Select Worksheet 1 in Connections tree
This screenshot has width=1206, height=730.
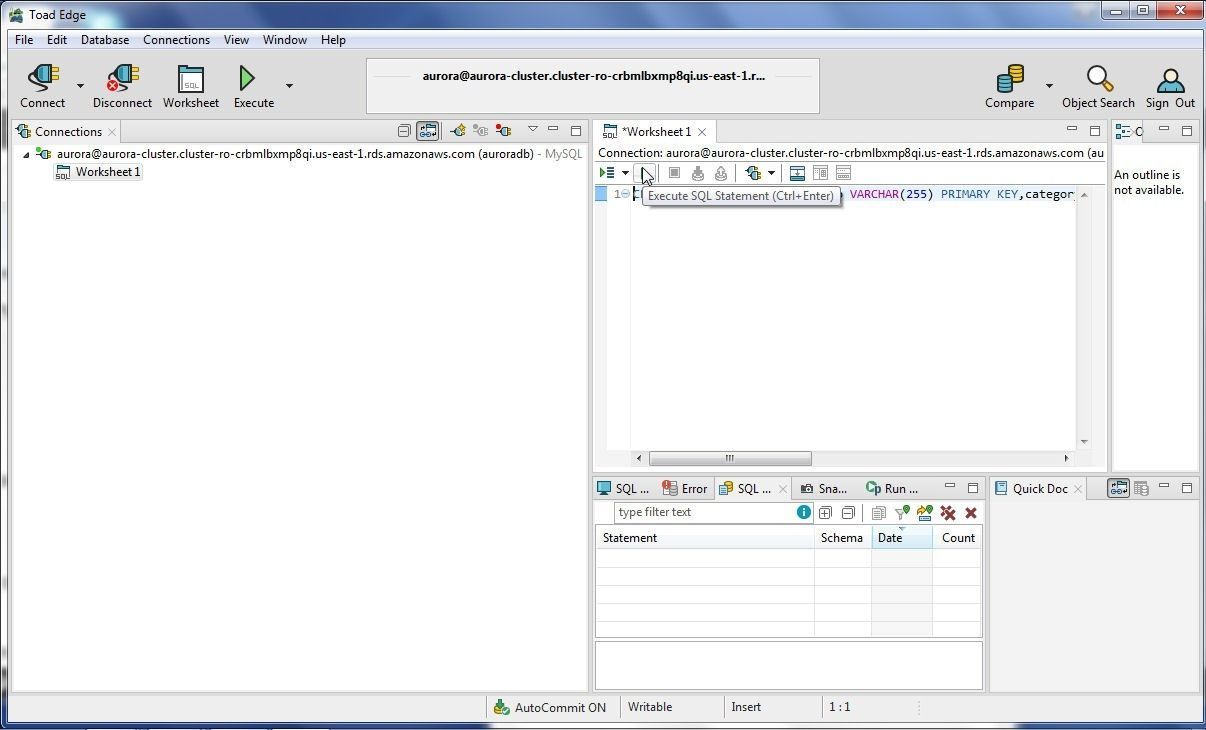[x=98, y=172]
